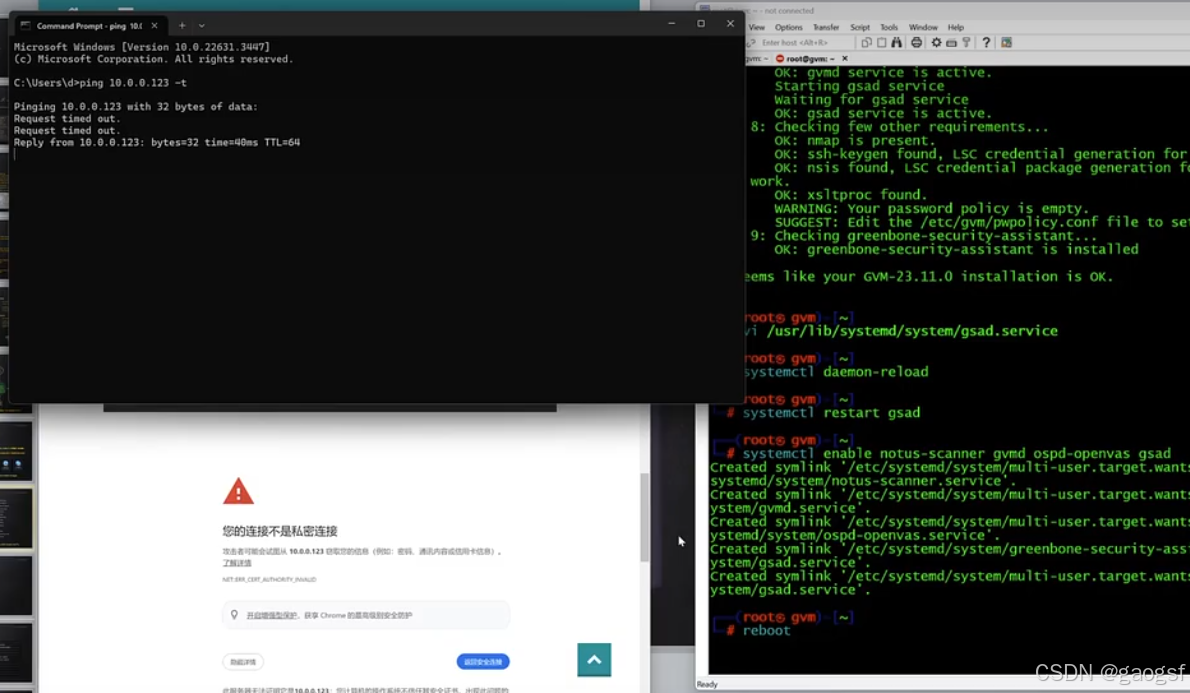This screenshot has height=693, width=1190.
Task: Select the root@gvm session tab
Action: [811, 58]
